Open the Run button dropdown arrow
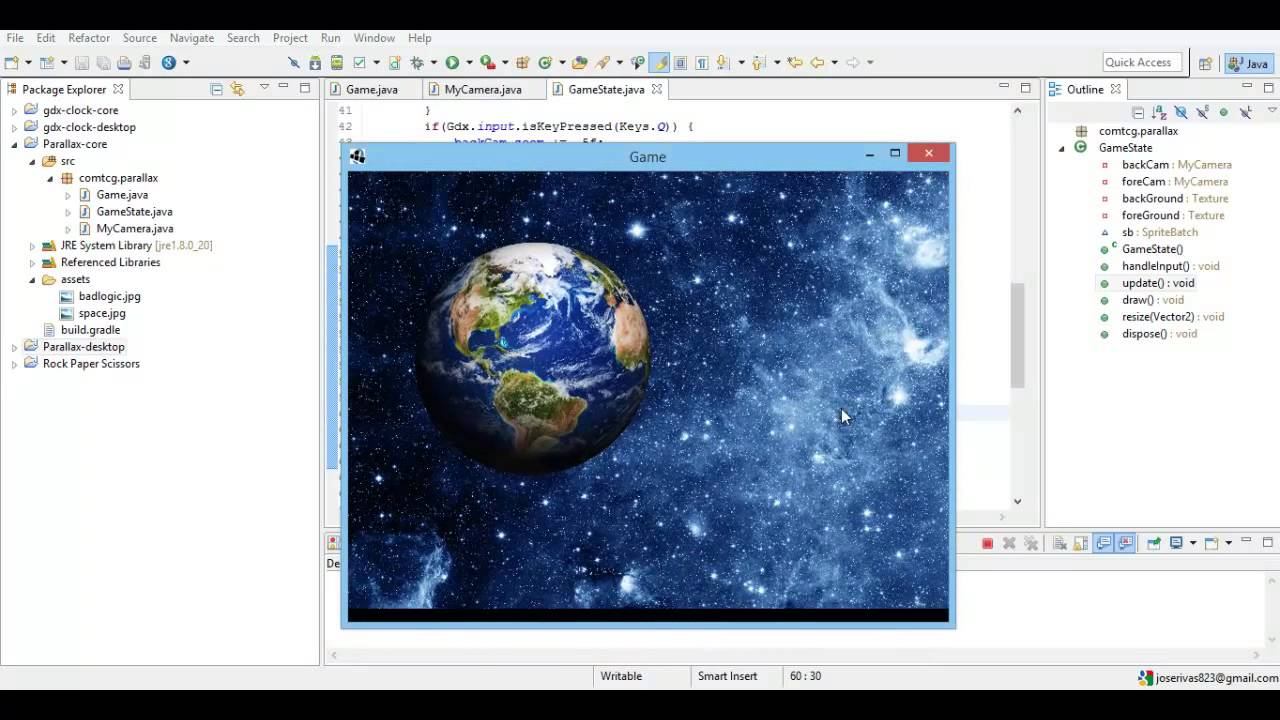Image resolution: width=1280 pixels, height=720 pixels. pyautogui.click(x=469, y=62)
